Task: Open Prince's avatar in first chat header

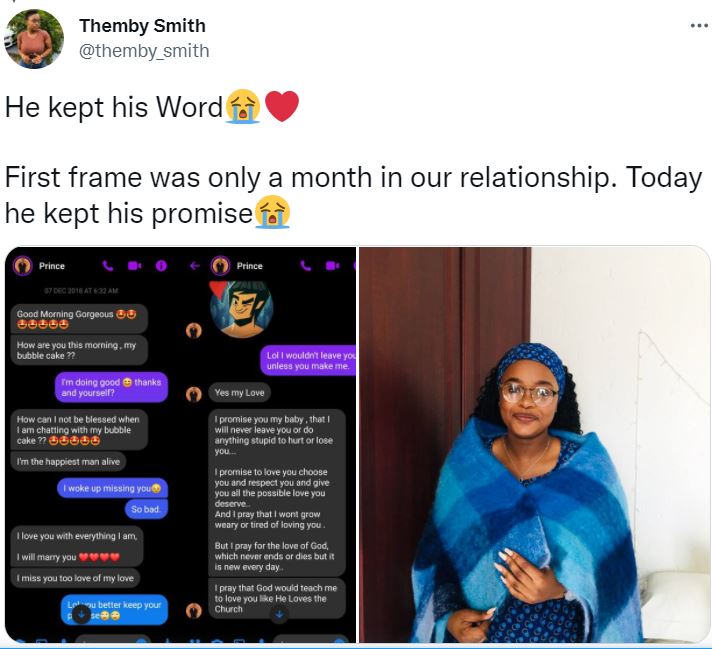Action: (x=22, y=266)
